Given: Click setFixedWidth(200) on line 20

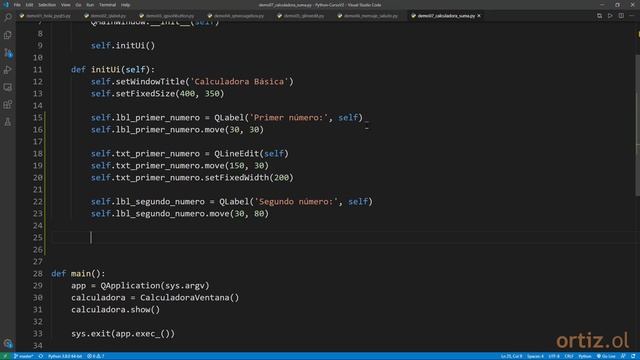Looking at the screenshot, I should 249,178.
